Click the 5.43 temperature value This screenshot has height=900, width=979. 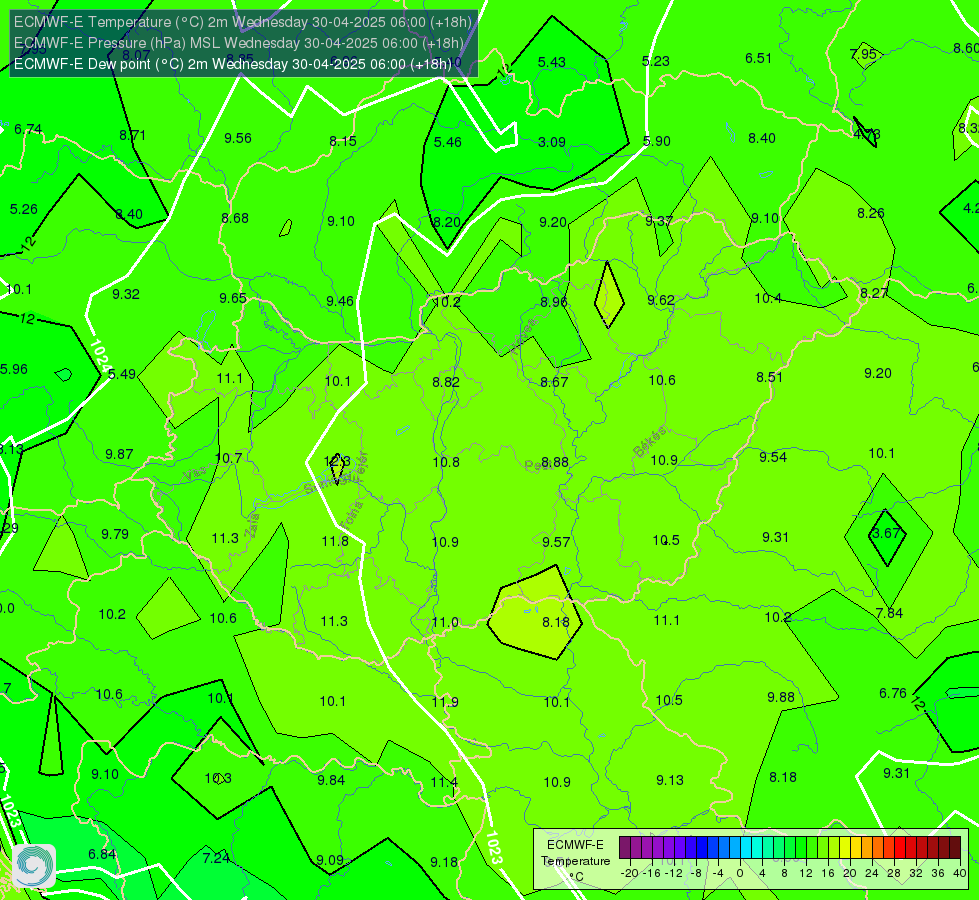click(552, 62)
